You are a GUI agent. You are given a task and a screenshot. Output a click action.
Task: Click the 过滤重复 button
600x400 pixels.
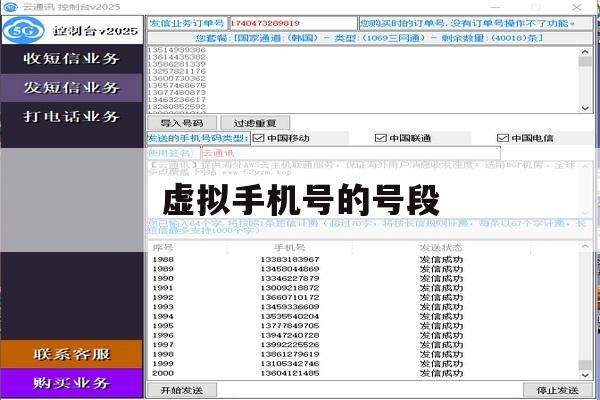255,123
